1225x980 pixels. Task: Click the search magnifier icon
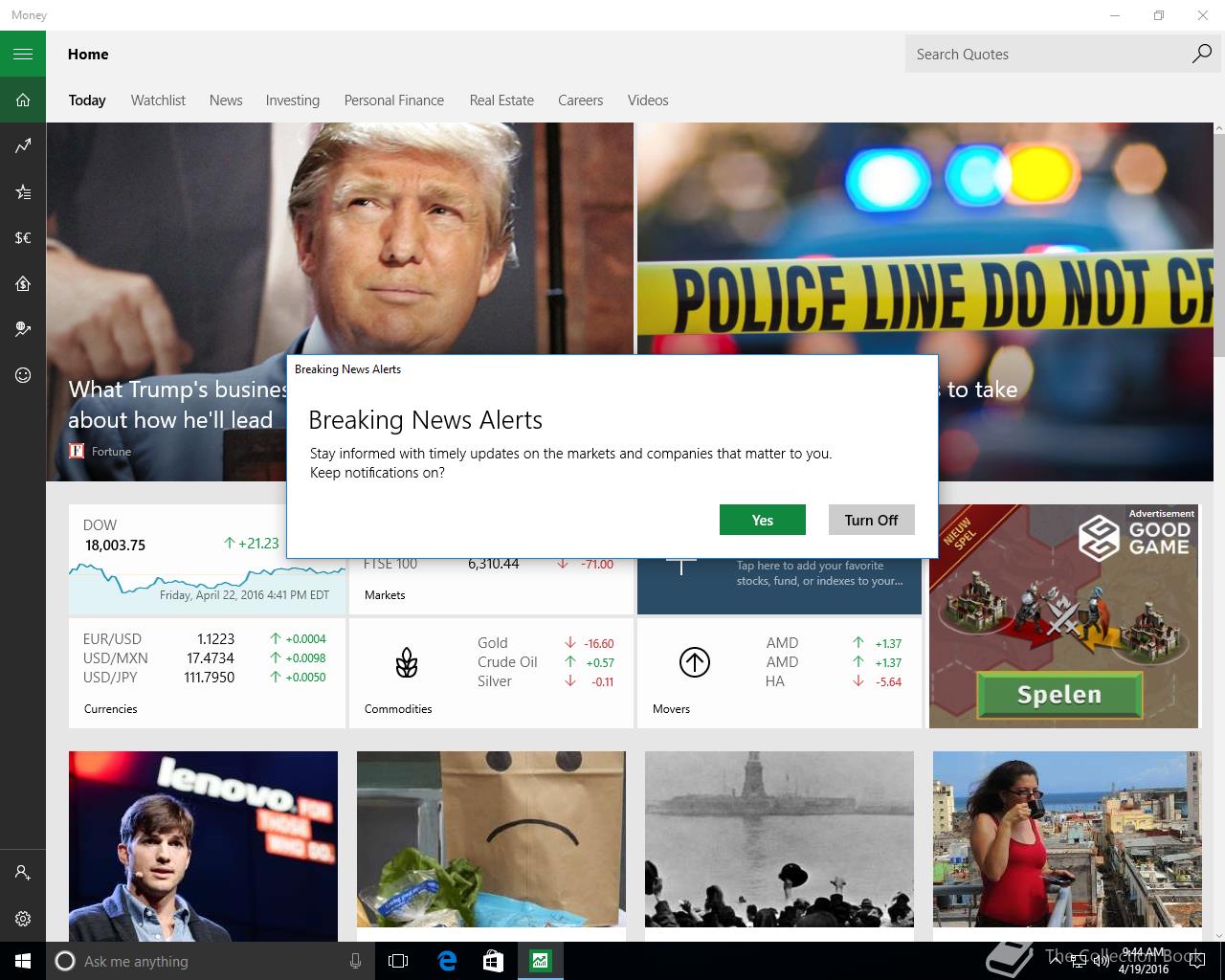(x=1201, y=54)
